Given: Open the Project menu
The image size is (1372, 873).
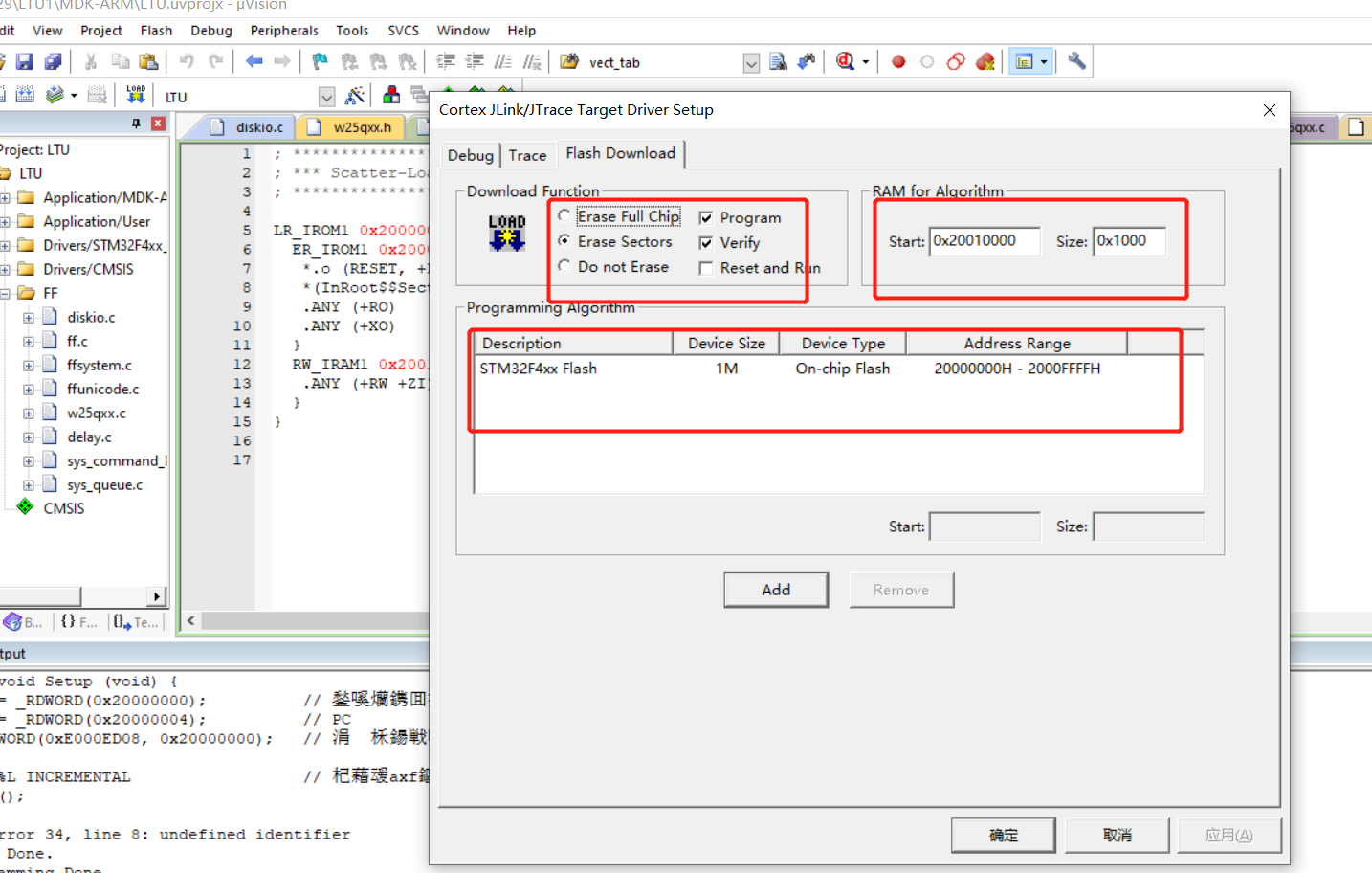Looking at the screenshot, I should pos(101,31).
